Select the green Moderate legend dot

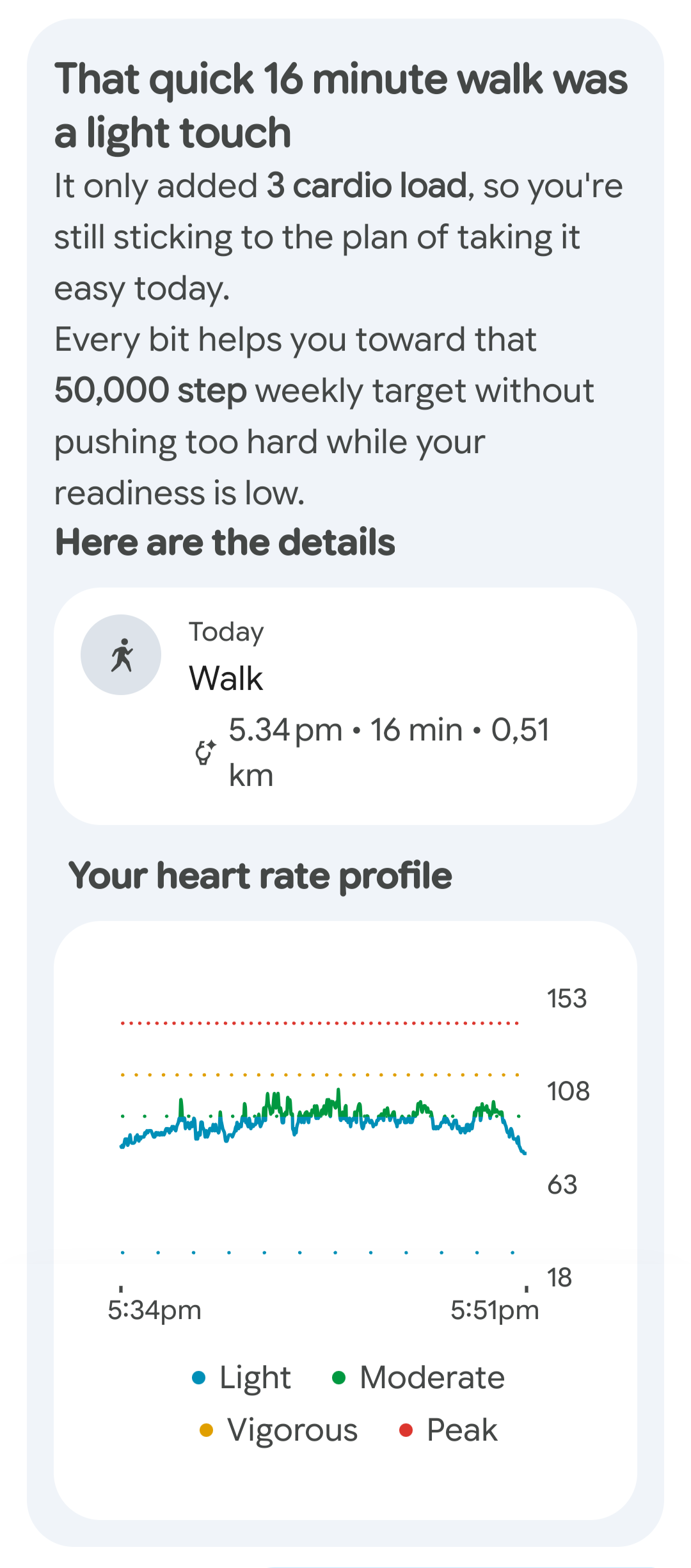click(339, 1377)
